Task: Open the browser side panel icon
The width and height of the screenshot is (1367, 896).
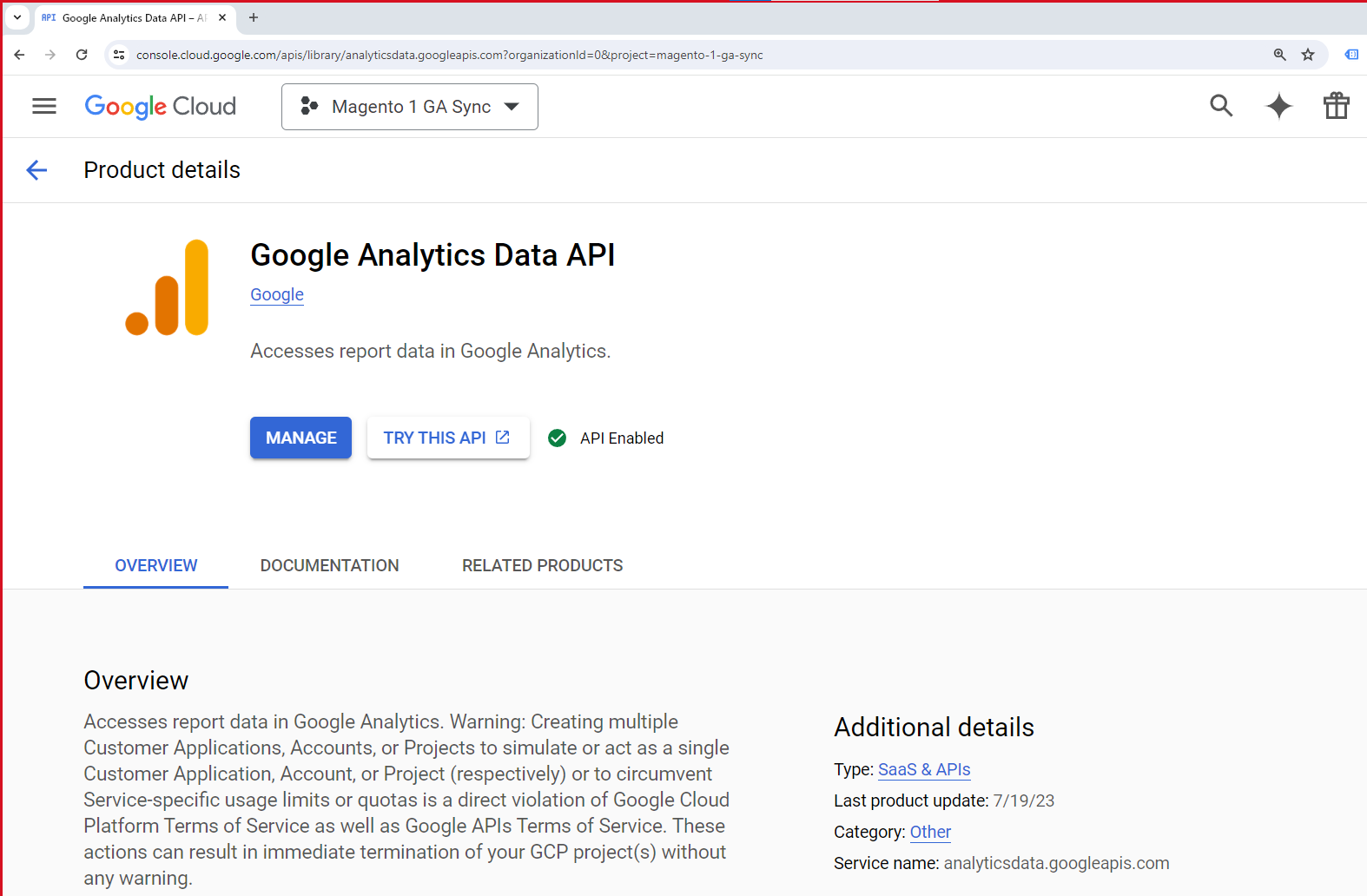Action: [x=1351, y=55]
